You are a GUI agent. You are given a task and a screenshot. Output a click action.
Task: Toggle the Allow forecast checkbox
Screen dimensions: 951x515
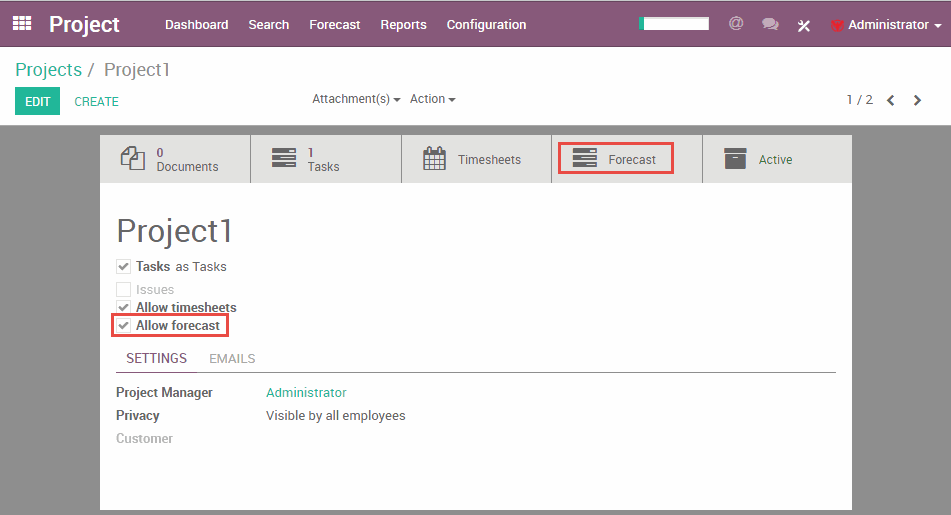[x=124, y=326]
